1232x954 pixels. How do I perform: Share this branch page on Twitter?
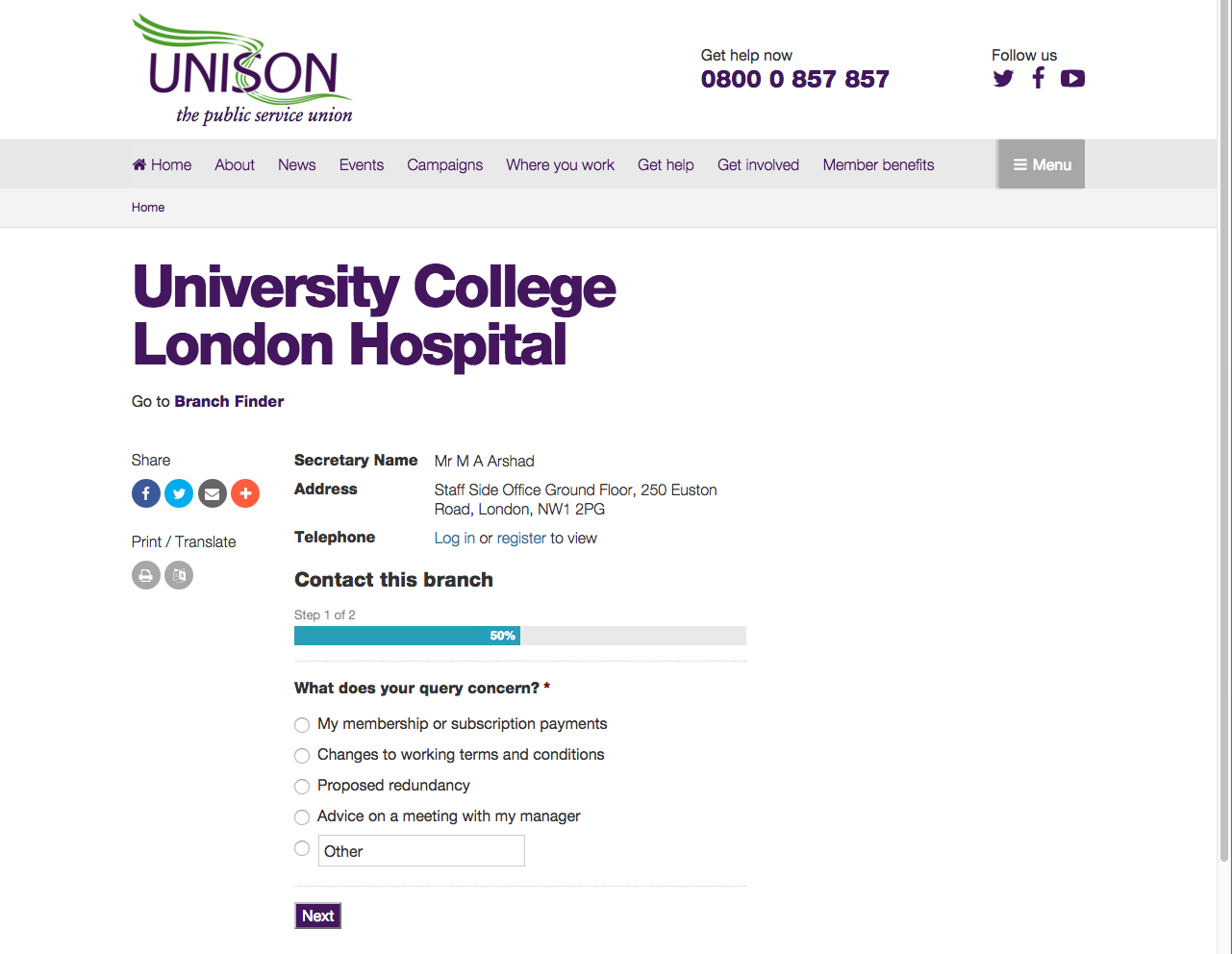click(x=179, y=493)
